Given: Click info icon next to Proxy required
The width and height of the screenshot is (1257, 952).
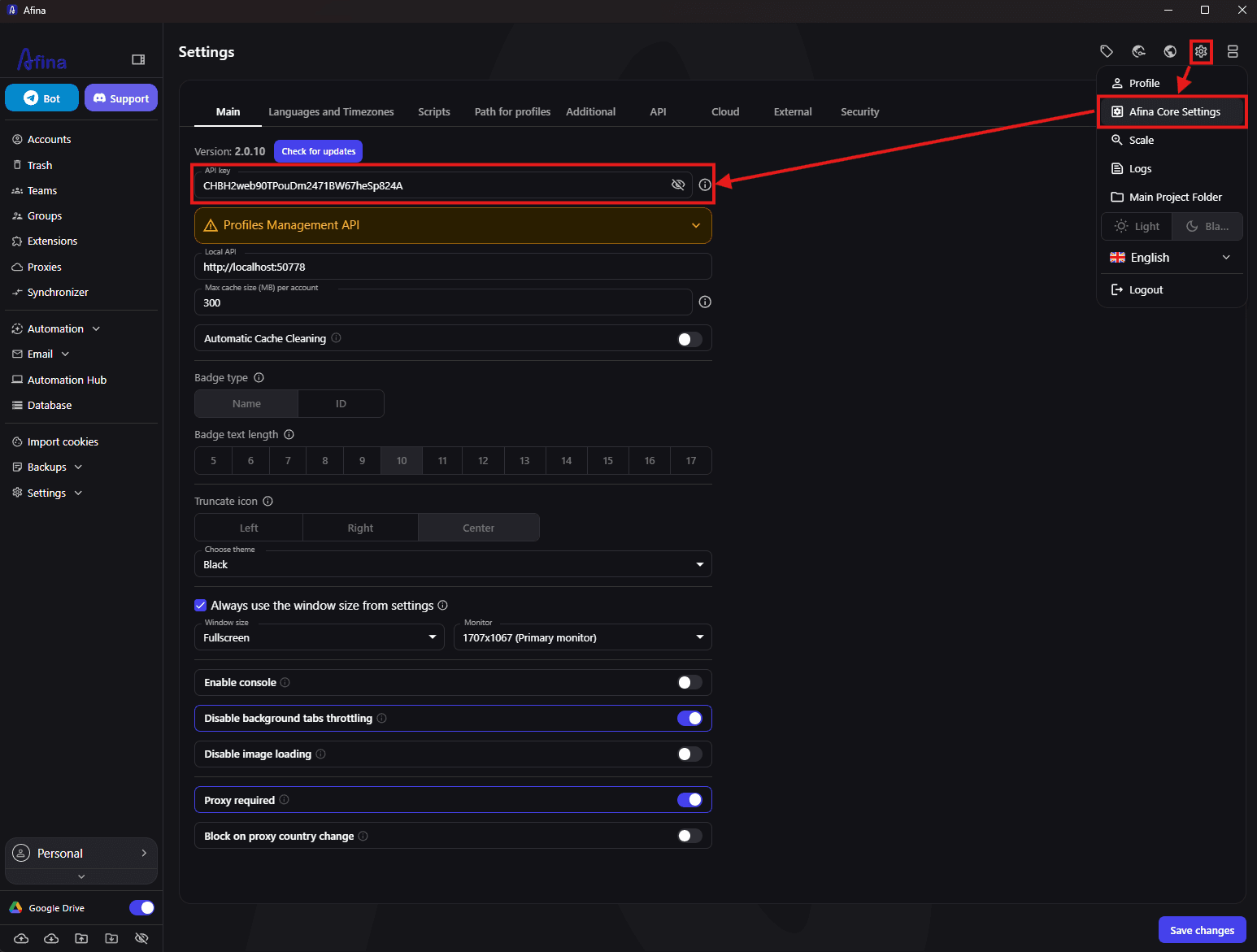Looking at the screenshot, I should 284,800.
